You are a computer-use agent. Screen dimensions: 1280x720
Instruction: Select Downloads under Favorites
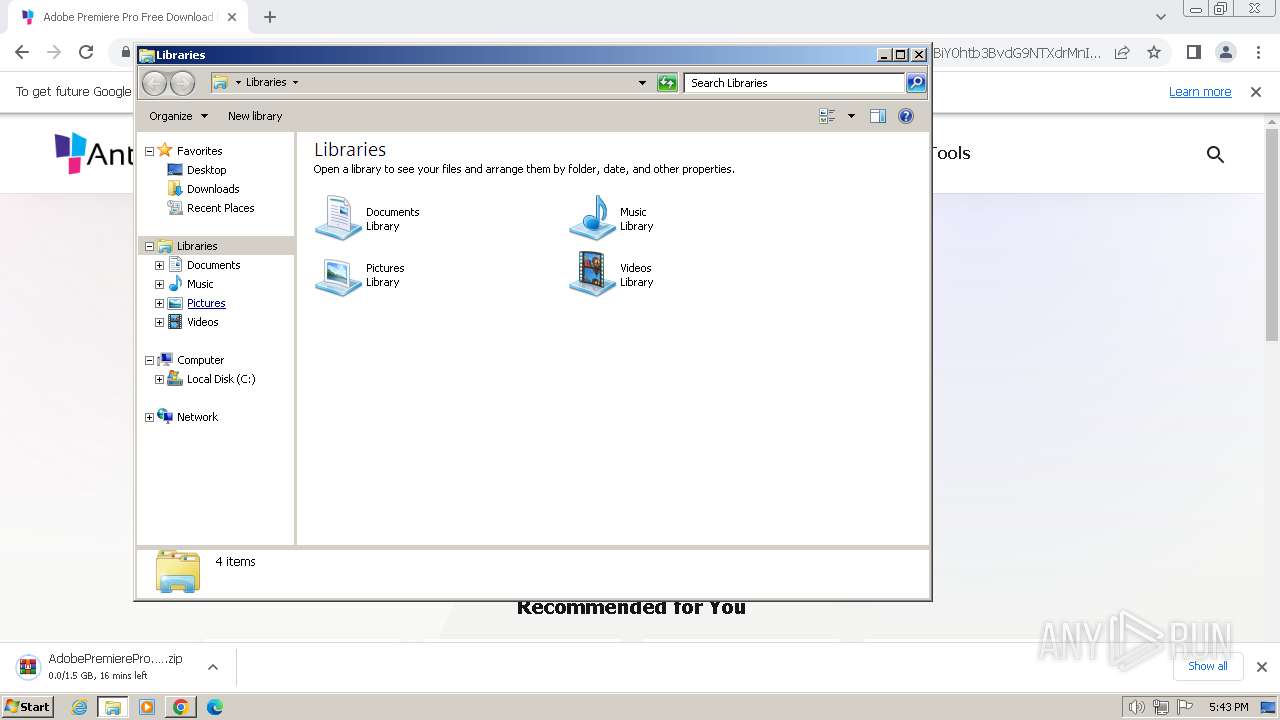213,189
